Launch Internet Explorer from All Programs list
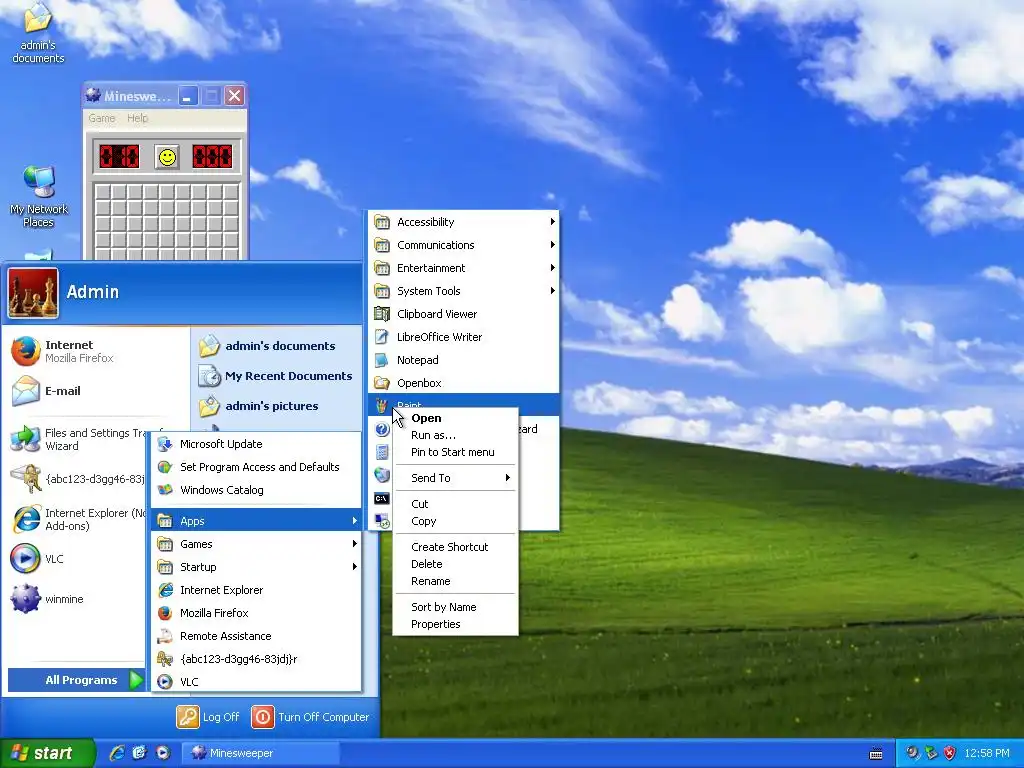This screenshot has width=1024, height=768. [x=256, y=590]
